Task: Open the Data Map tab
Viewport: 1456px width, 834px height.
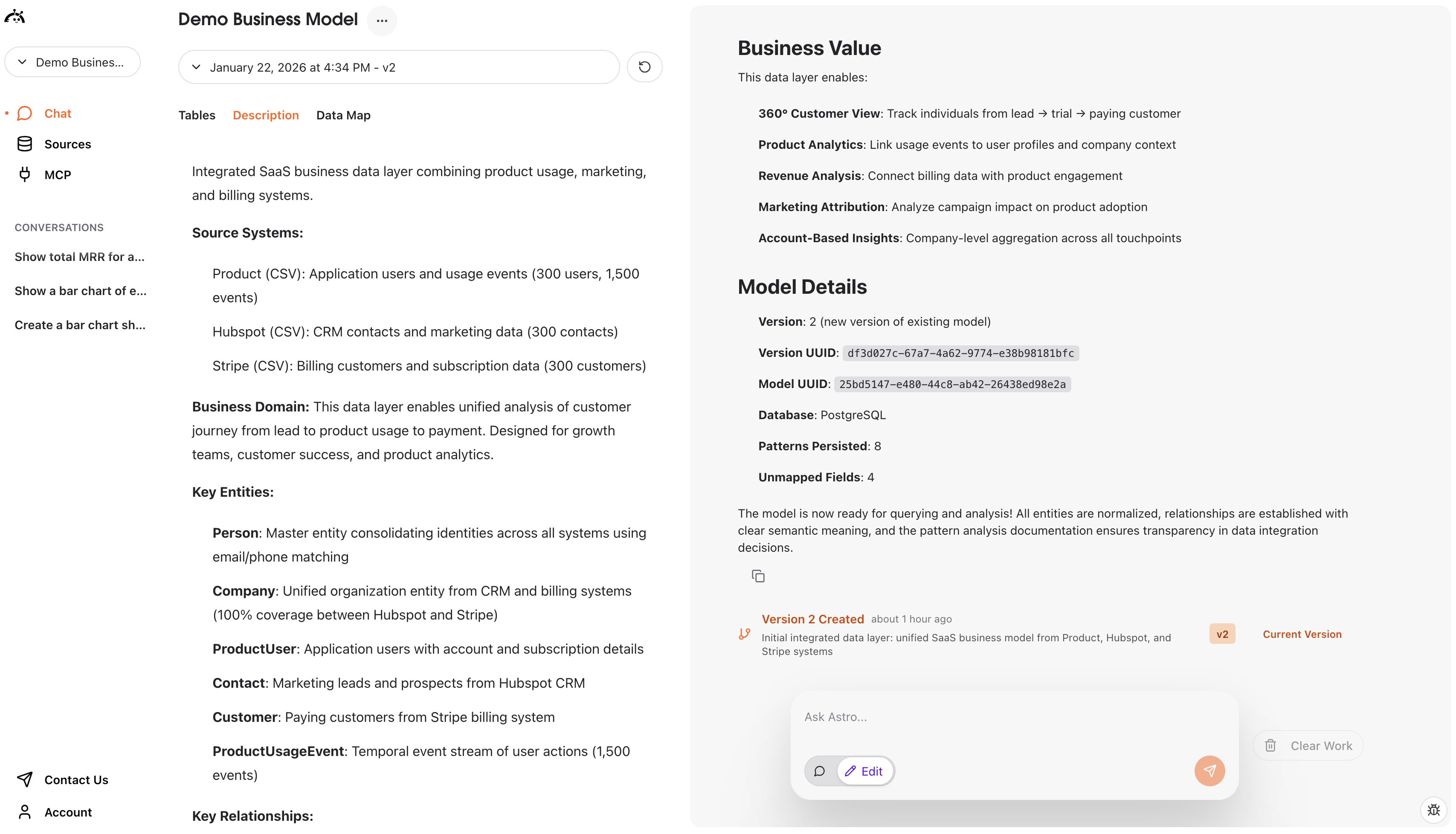Action: tap(343, 115)
